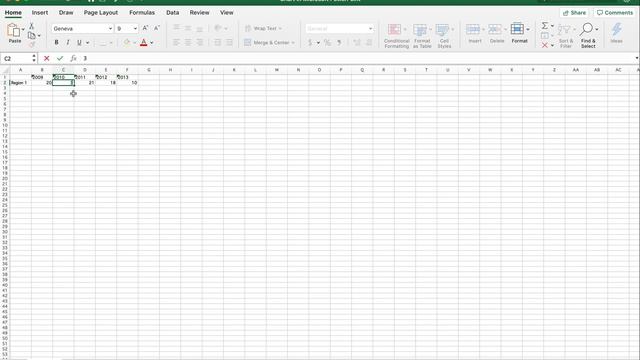The width and height of the screenshot is (640, 360).
Task: Click the Share button
Action: 574,13
